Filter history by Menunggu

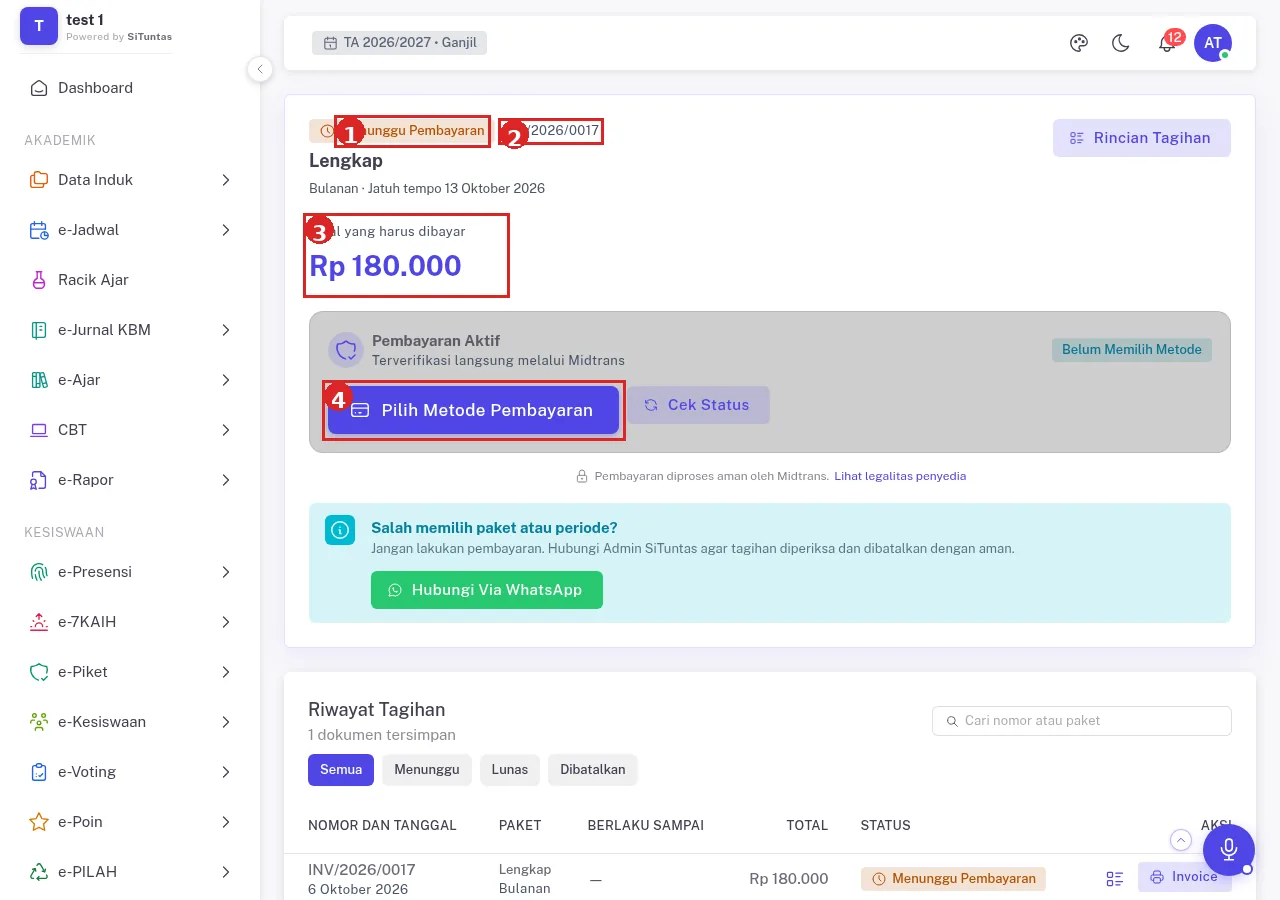(x=427, y=770)
